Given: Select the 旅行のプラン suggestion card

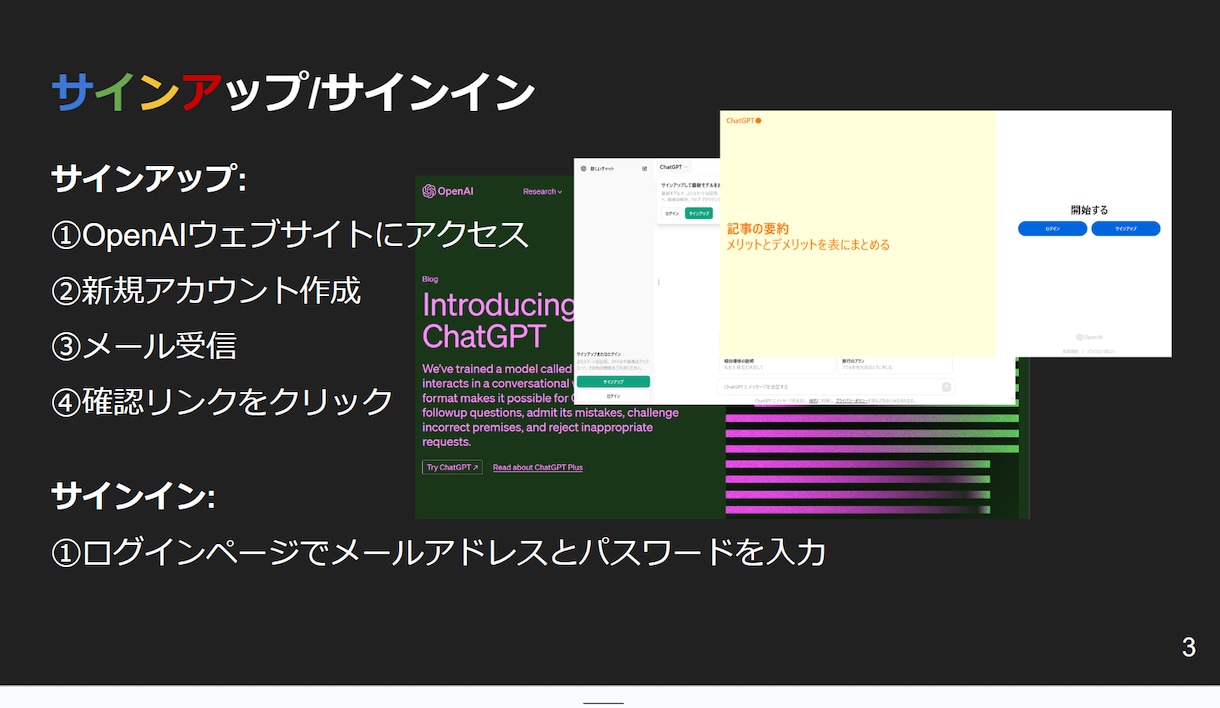Looking at the screenshot, I should pyautogui.click(x=894, y=364).
